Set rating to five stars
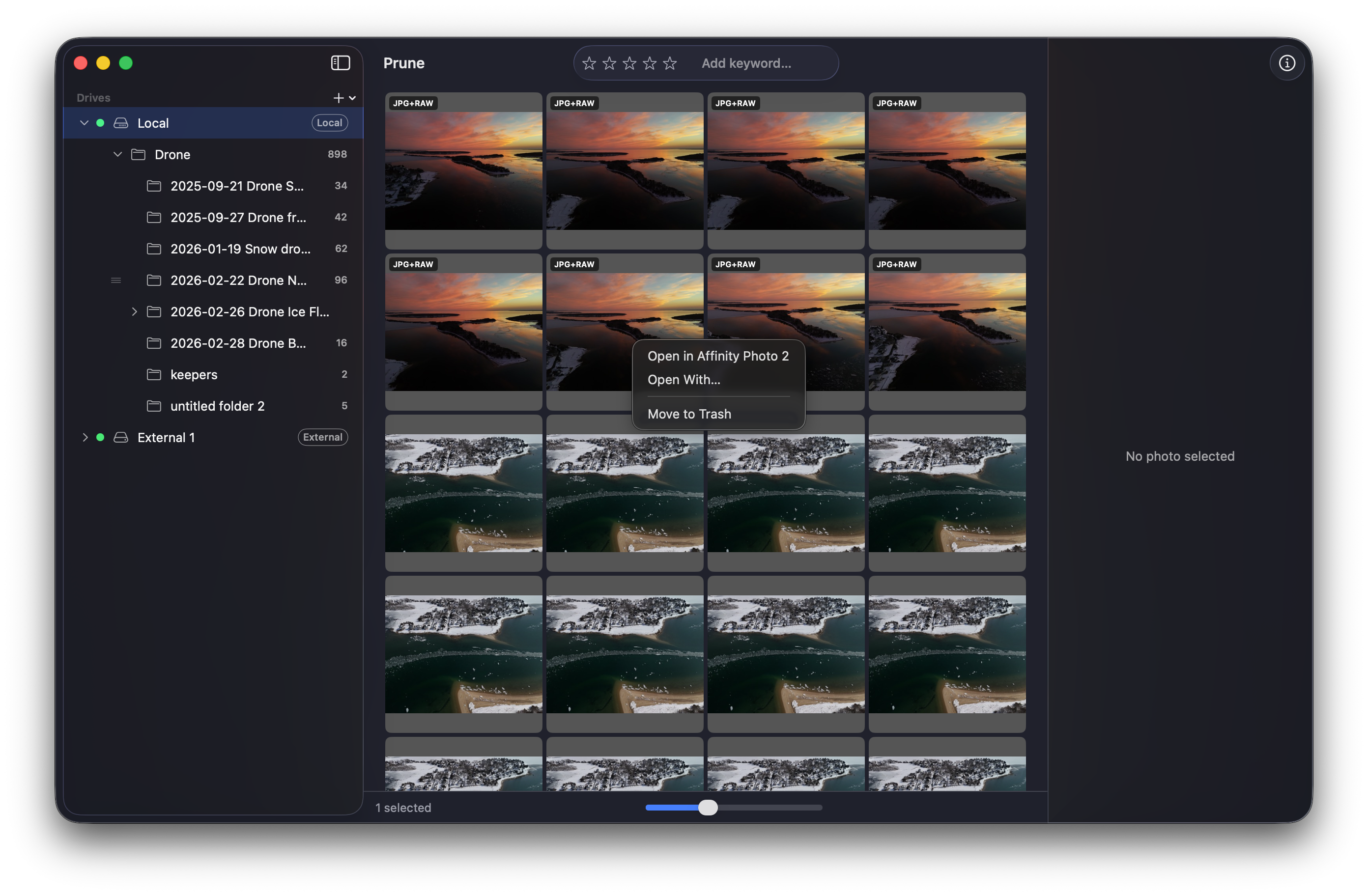Viewport: 1368px width, 896px height. coord(670,63)
